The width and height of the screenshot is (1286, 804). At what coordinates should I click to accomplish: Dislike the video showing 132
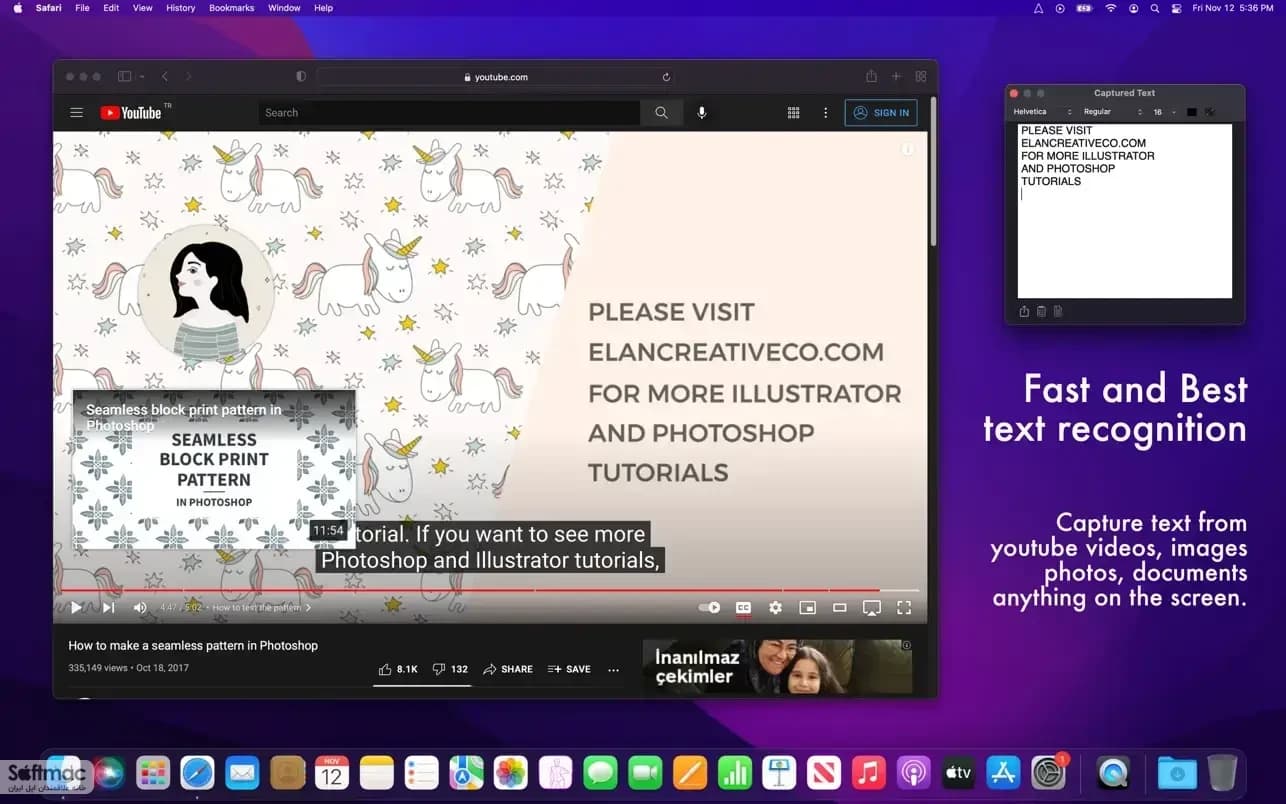click(450, 669)
